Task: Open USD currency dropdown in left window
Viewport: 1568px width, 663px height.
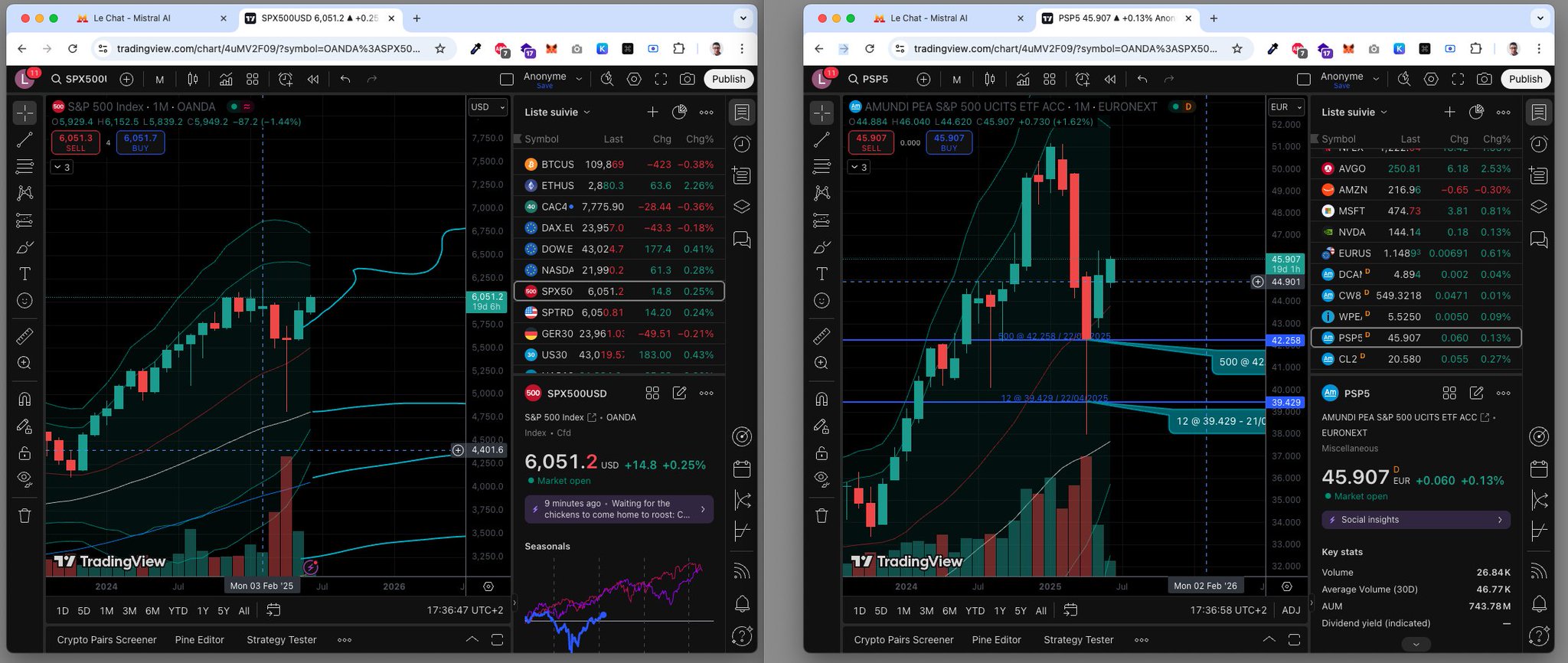Action: coord(488,107)
